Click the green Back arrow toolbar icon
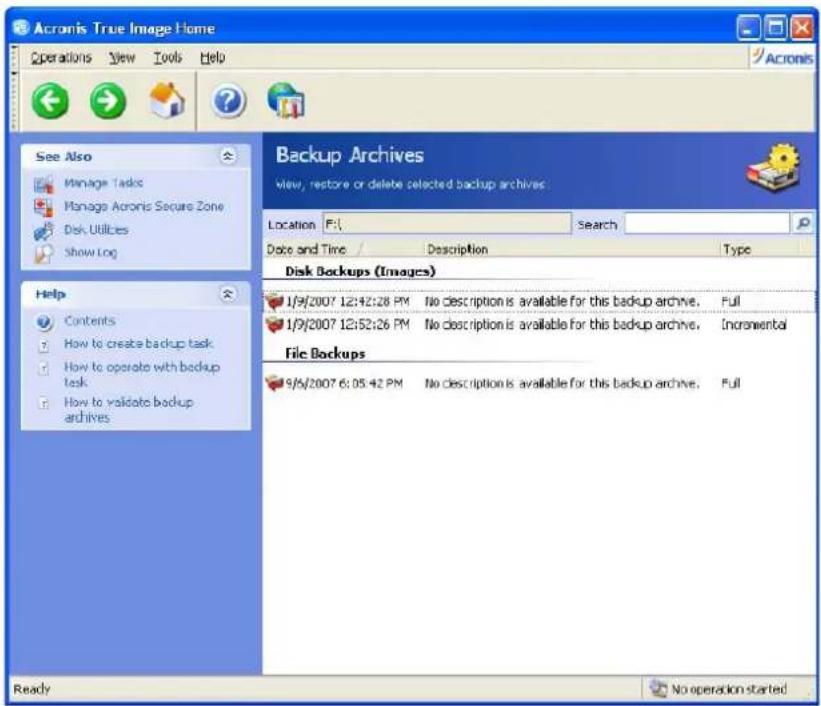Screen dimensions: 821x706 click(x=50, y=101)
